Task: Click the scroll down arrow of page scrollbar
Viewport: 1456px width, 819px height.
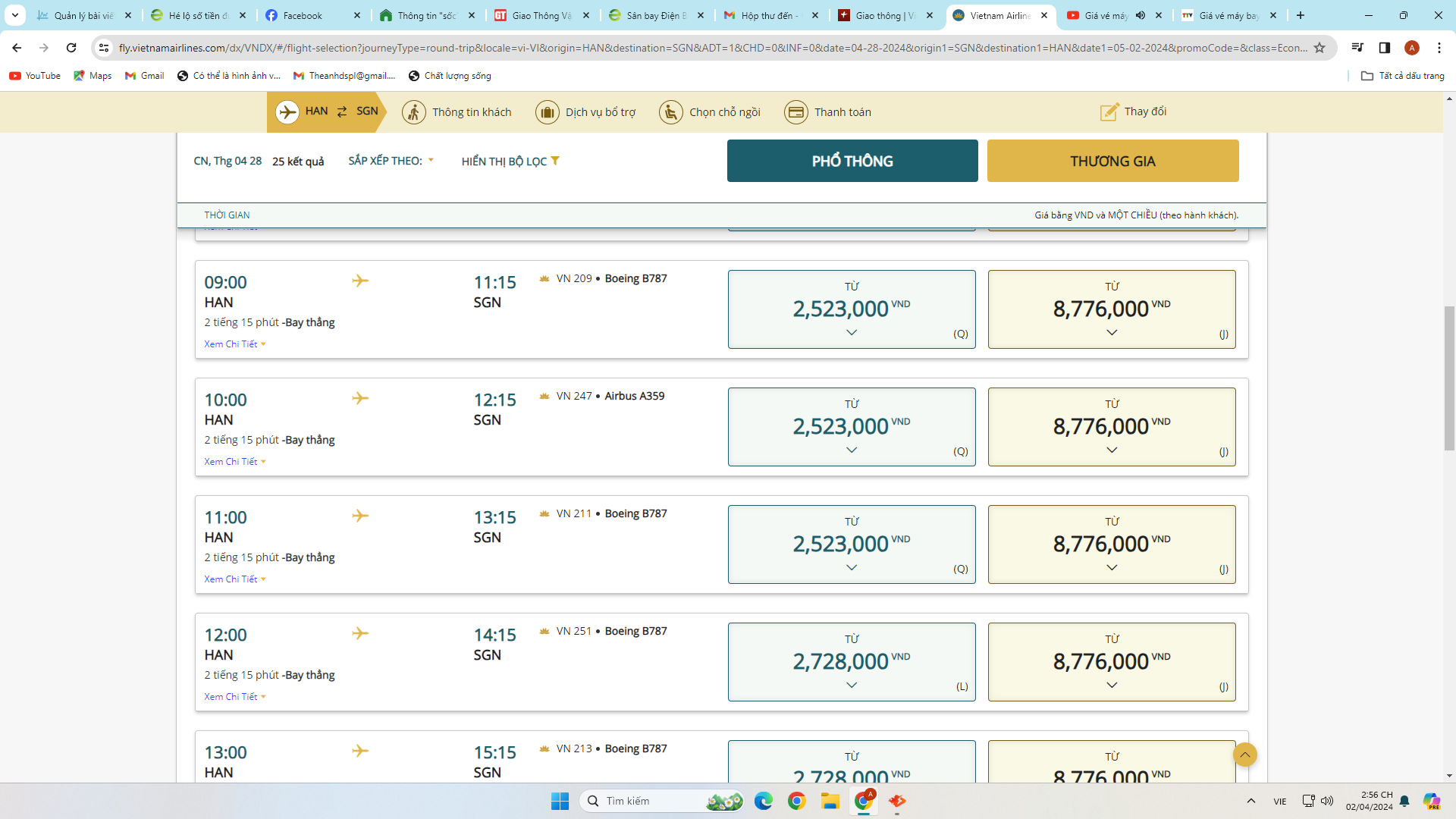Action: (x=1449, y=776)
